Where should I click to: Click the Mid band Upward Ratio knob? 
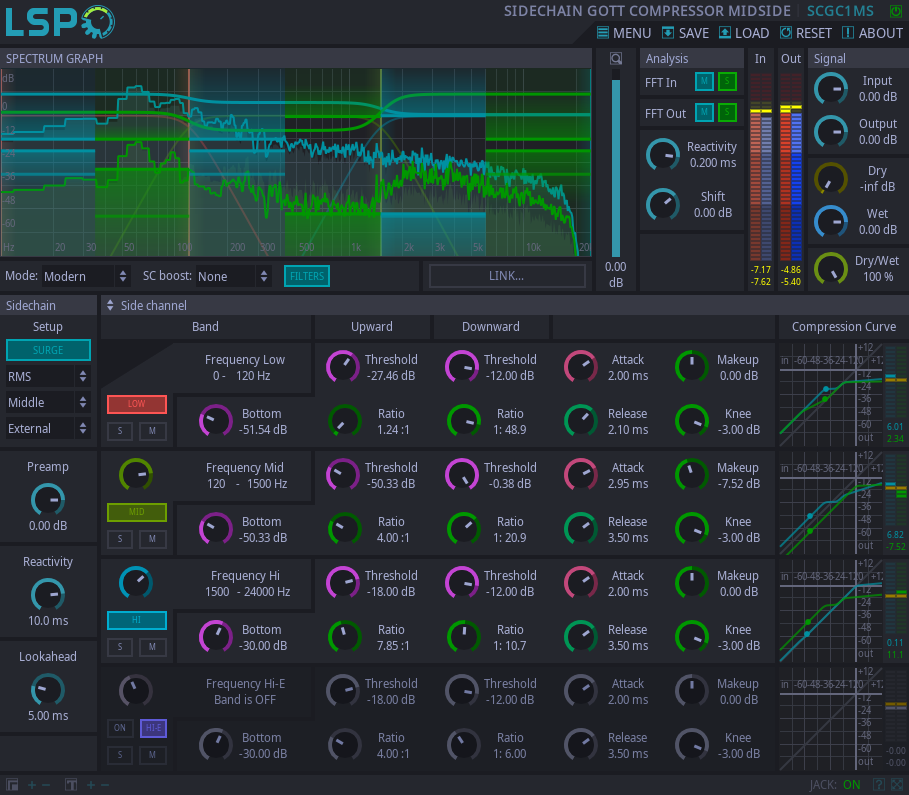(344, 529)
